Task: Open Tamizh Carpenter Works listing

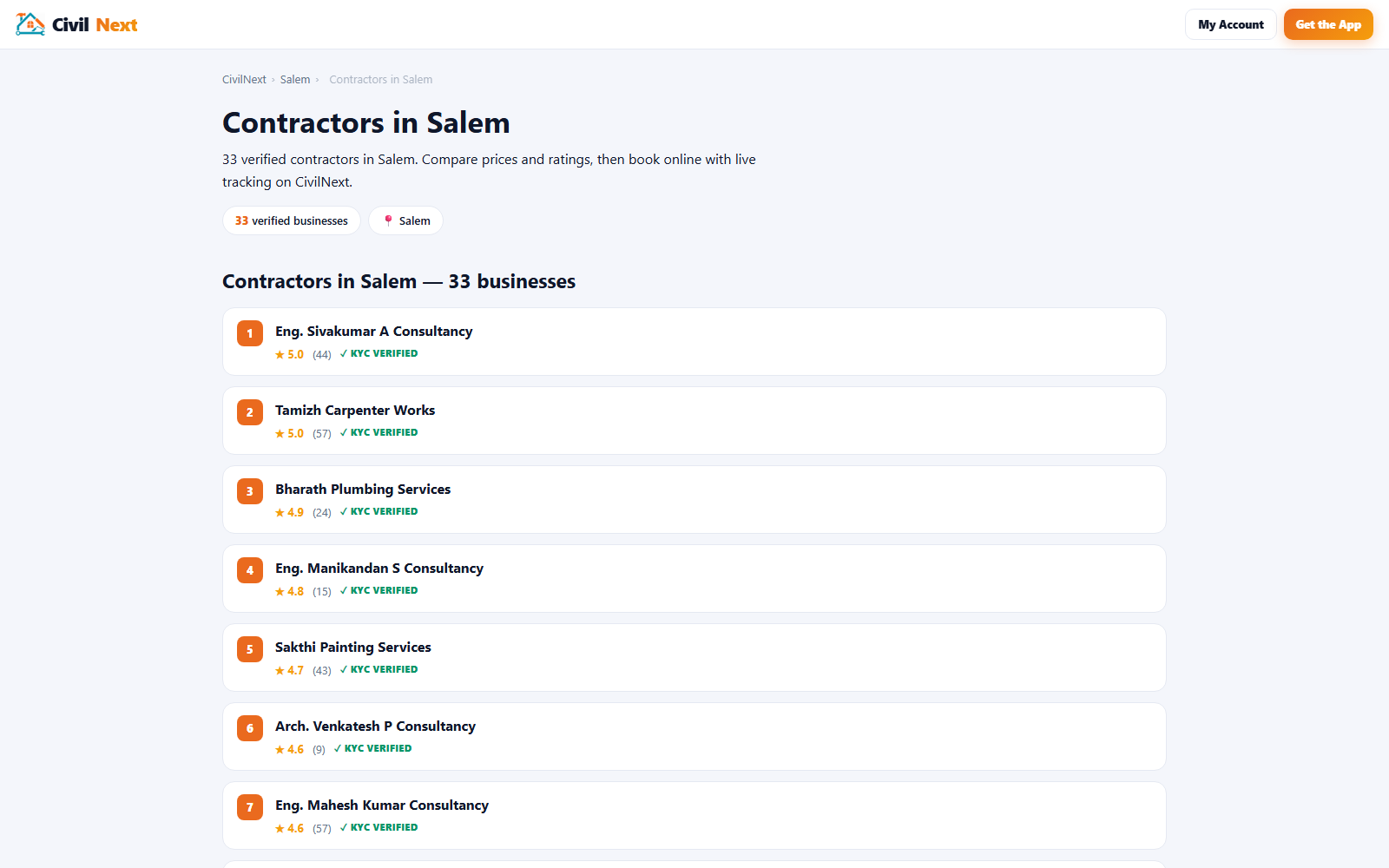Action: click(694, 421)
